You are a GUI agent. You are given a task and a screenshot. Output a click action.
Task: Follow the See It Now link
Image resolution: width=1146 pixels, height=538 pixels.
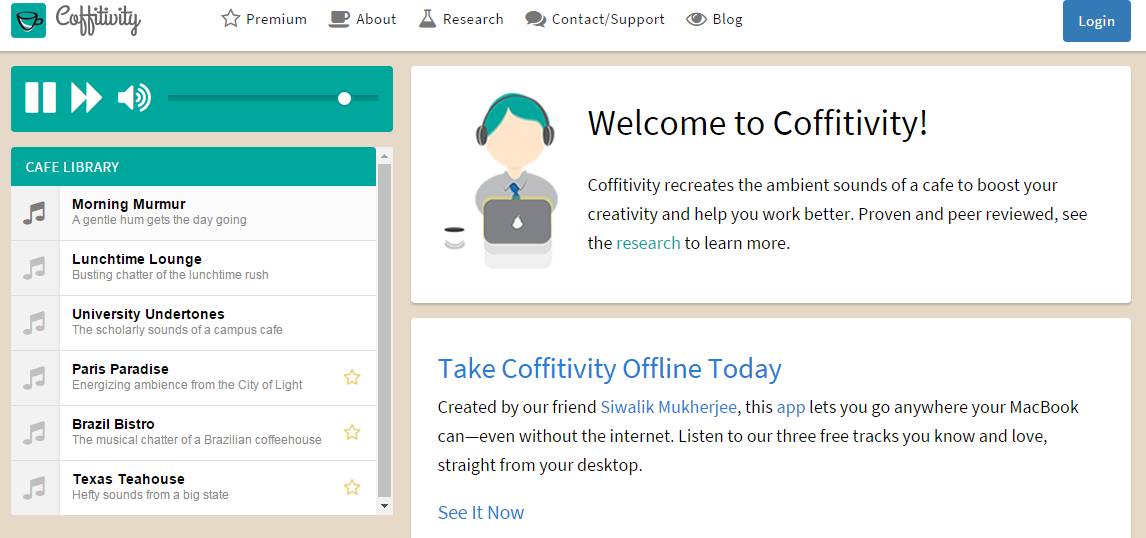coord(481,512)
